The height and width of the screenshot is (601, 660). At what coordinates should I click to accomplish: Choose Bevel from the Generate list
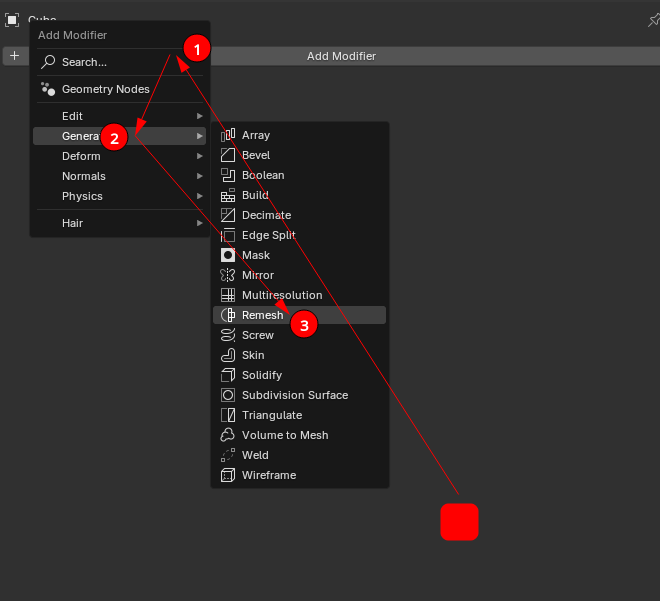point(256,155)
